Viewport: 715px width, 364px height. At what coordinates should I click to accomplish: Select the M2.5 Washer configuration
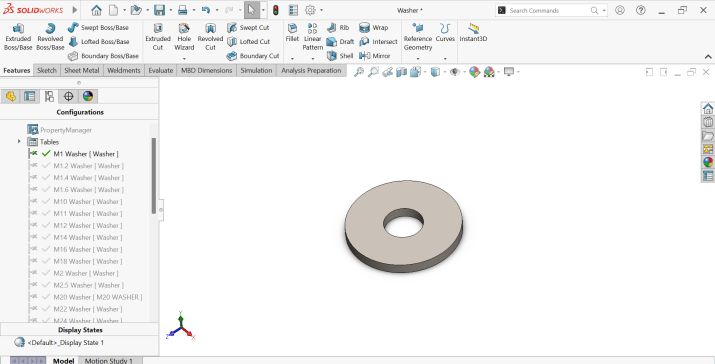(88, 285)
